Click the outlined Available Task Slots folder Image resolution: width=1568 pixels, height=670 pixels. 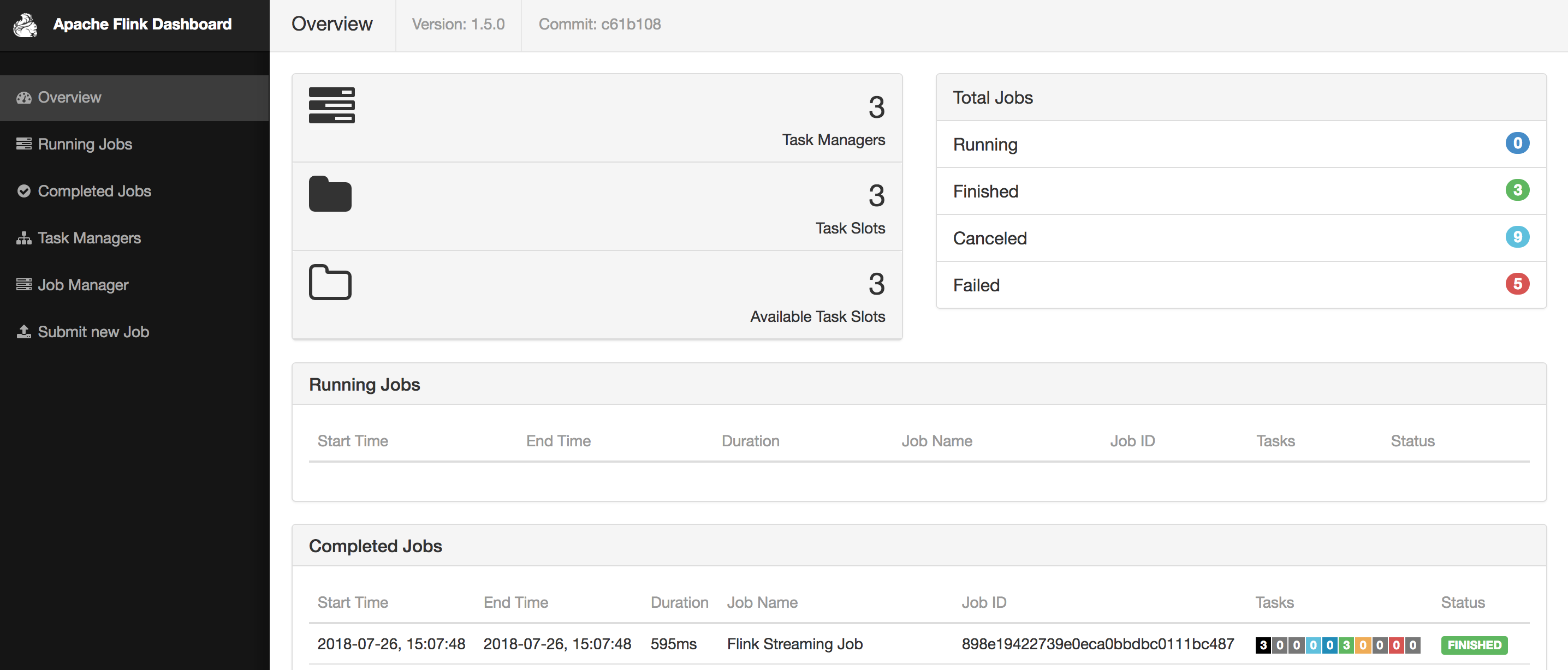click(330, 282)
